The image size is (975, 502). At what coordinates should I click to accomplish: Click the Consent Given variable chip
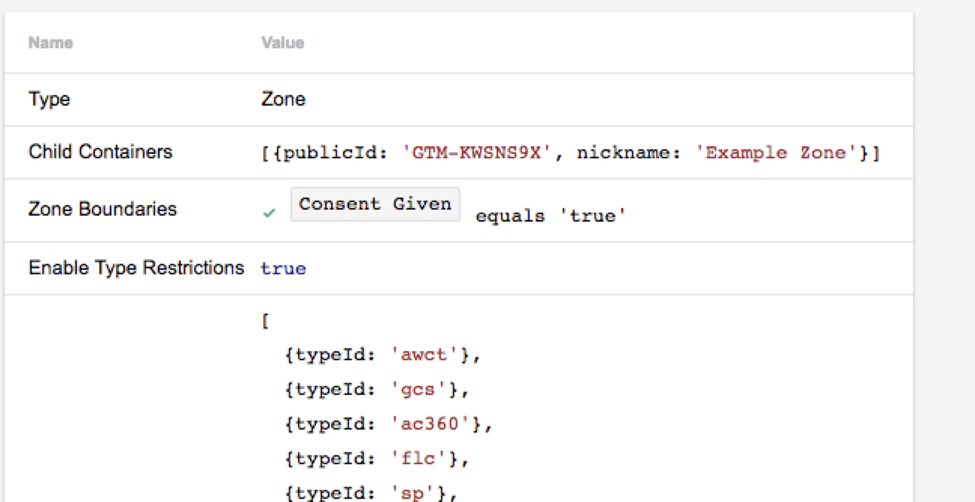click(375, 204)
